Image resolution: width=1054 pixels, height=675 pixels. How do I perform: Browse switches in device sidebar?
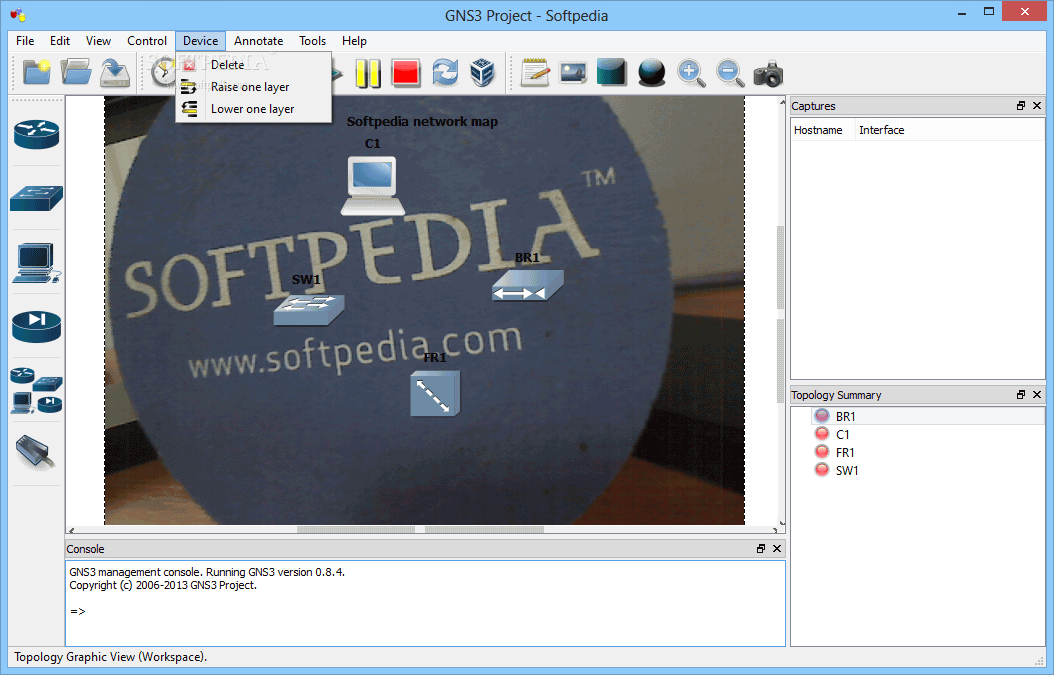36,198
